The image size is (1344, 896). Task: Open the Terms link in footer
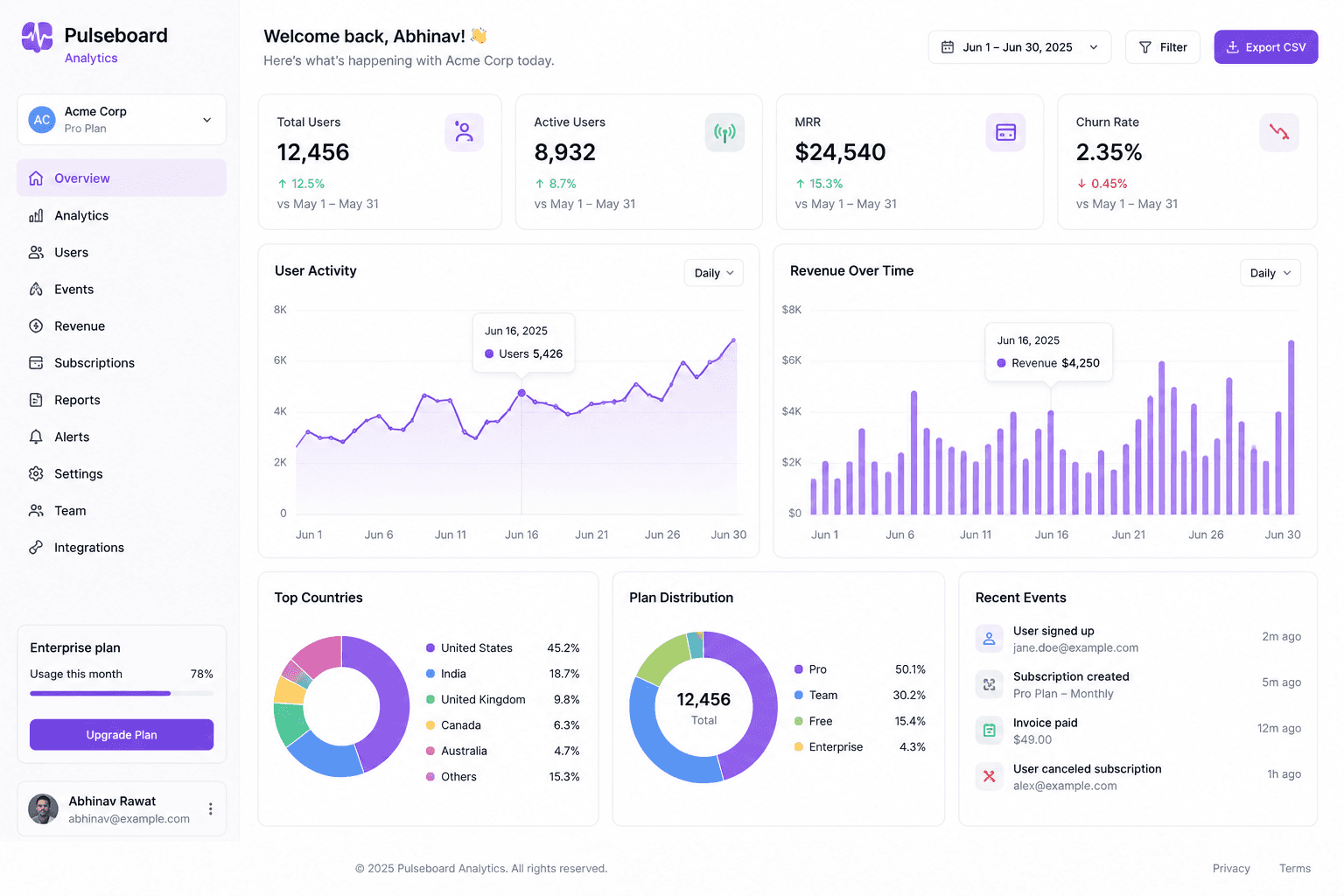[x=1295, y=869]
